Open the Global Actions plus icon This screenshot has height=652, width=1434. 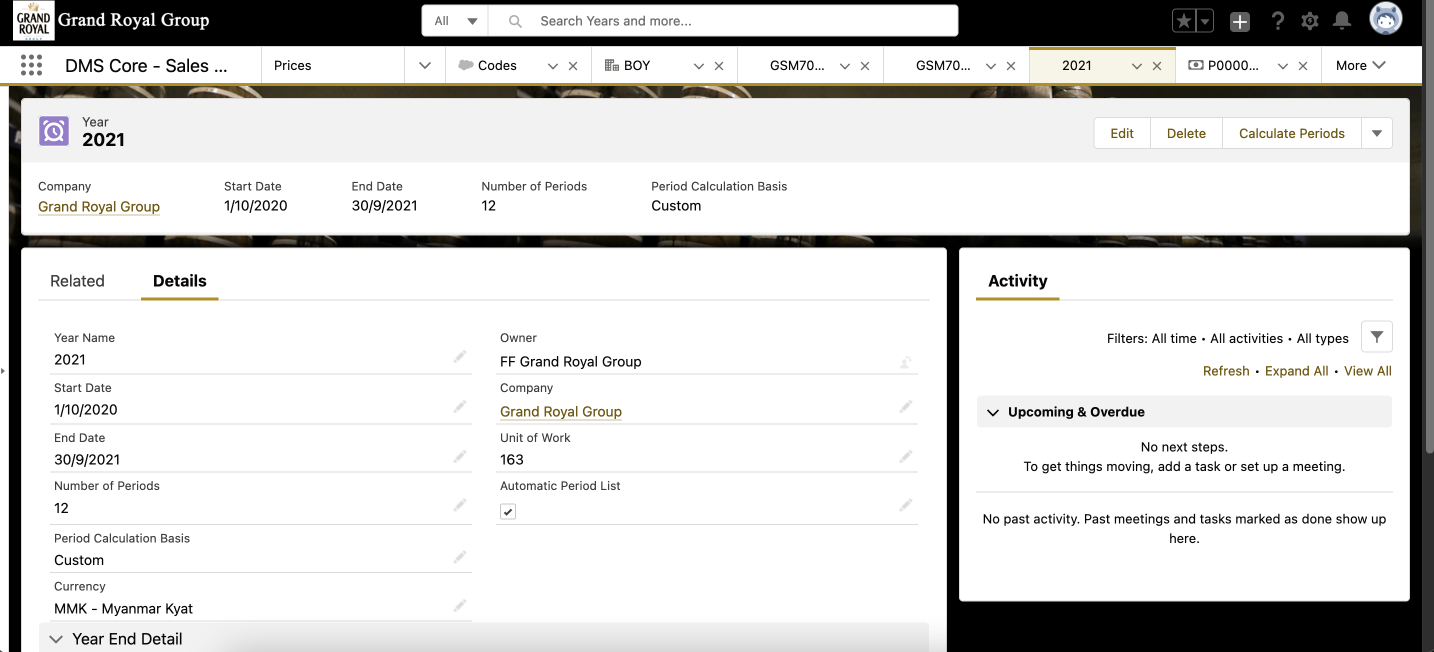pyautogui.click(x=1240, y=21)
